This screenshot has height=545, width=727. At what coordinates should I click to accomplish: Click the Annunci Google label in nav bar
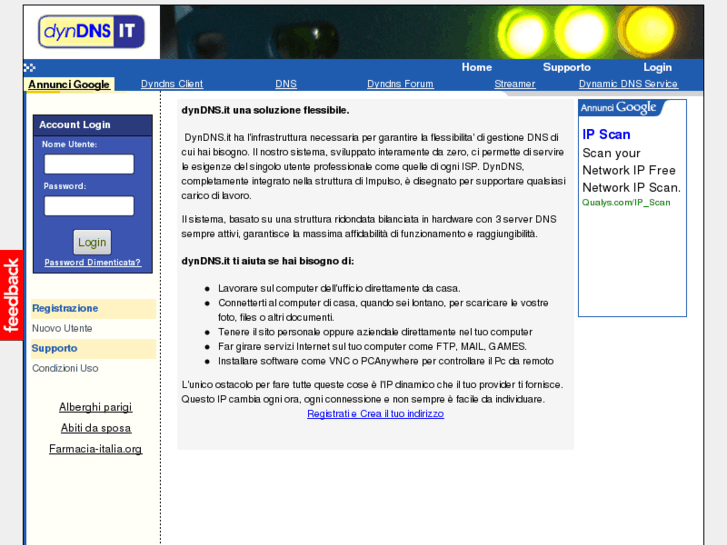[x=69, y=84]
